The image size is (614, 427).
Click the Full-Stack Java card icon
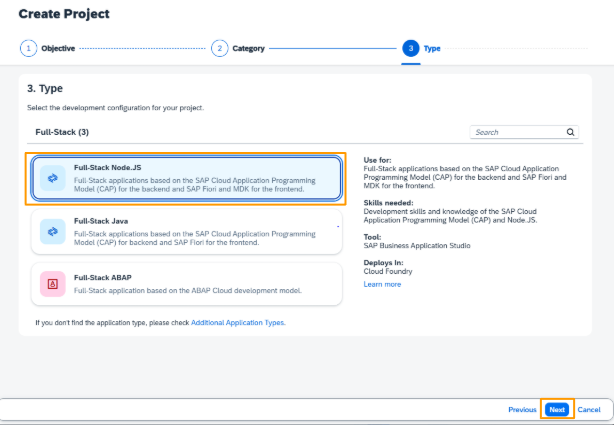[x=52, y=232]
